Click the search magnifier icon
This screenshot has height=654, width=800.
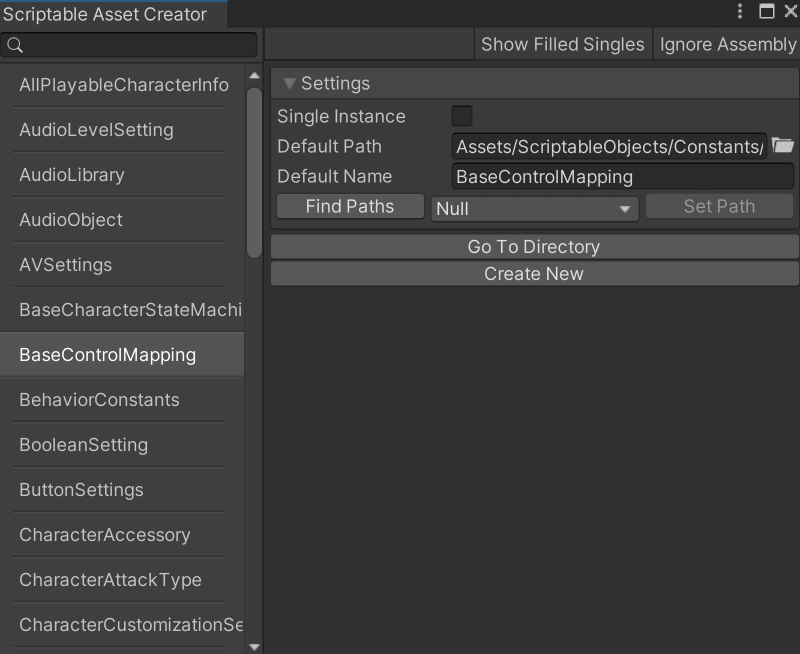[13, 44]
